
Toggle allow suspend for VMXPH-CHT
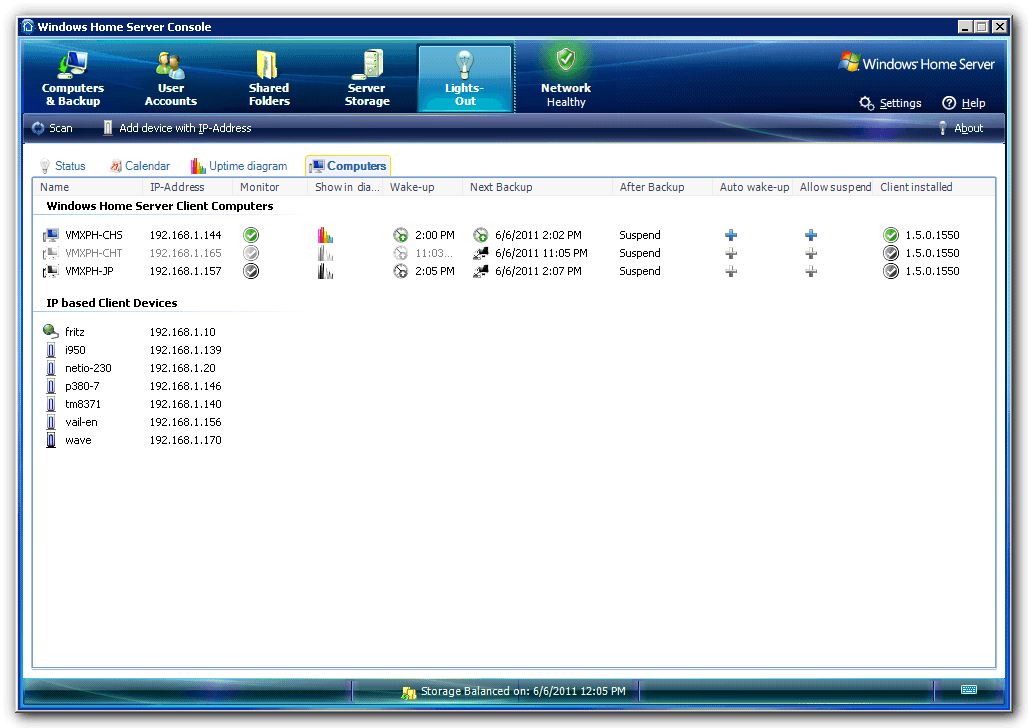point(811,253)
